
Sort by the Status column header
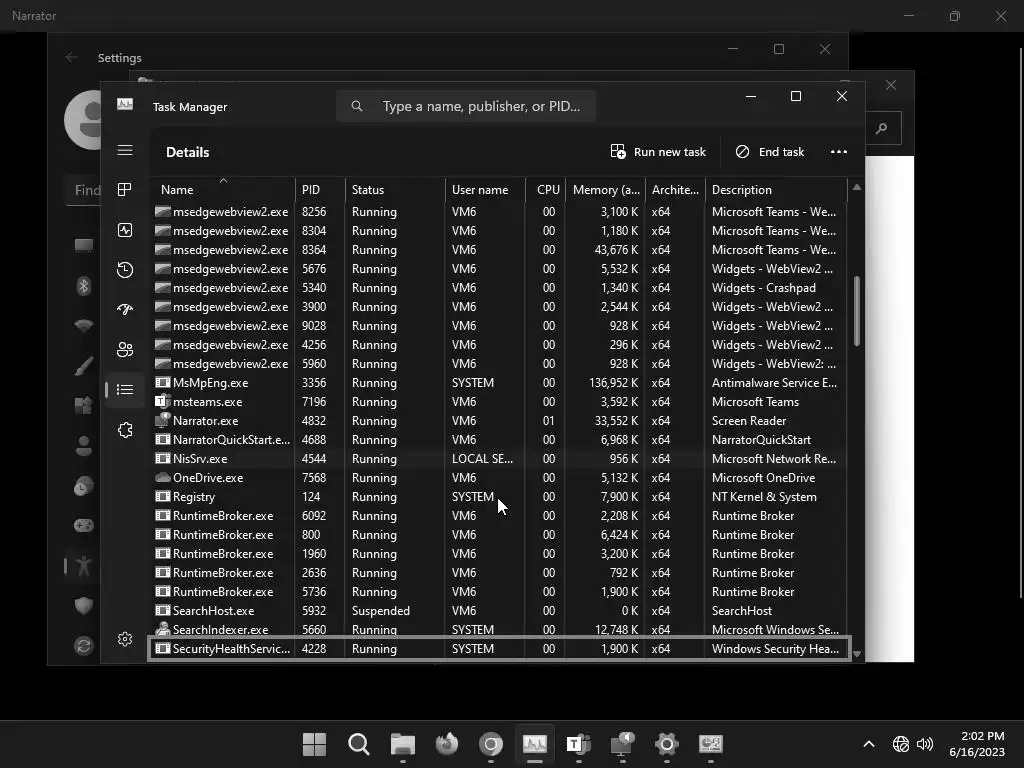(395, 189)
